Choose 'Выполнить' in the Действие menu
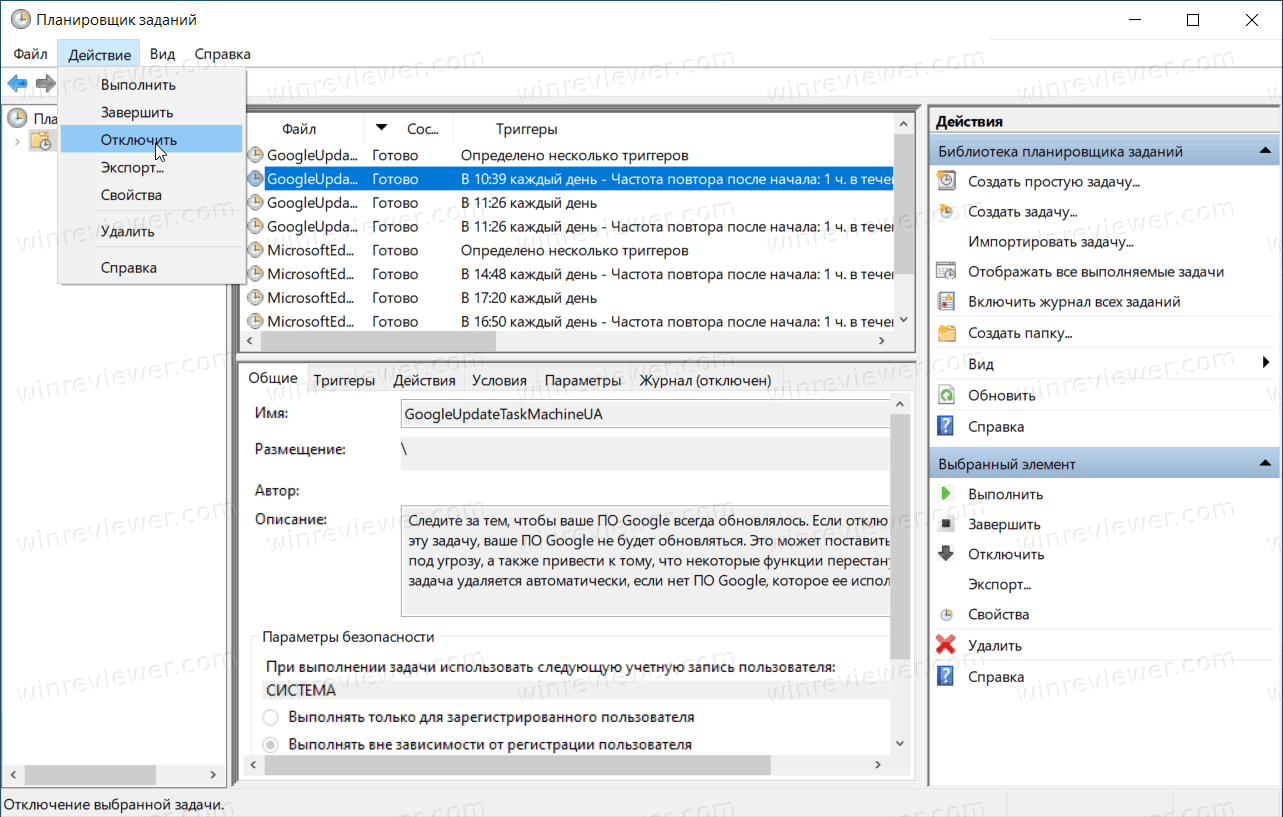Image resolution: width=1283 pixels, height=817 pixels. [x=152, y=84]
